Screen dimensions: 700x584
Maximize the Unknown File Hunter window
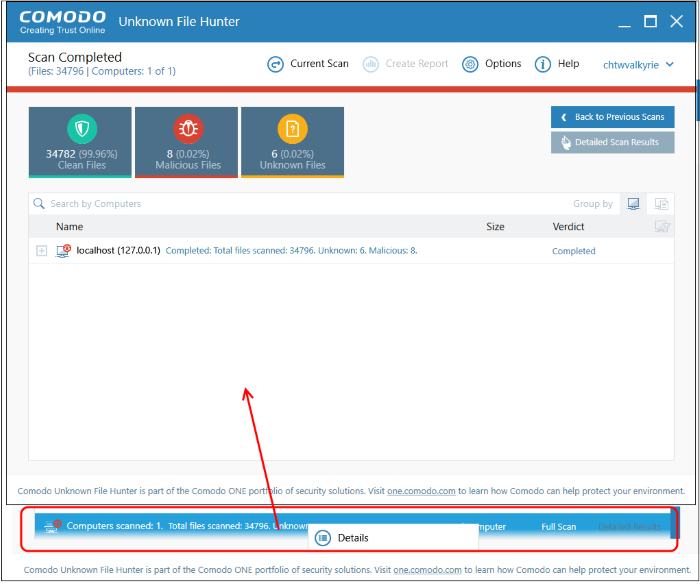point(650,21)
